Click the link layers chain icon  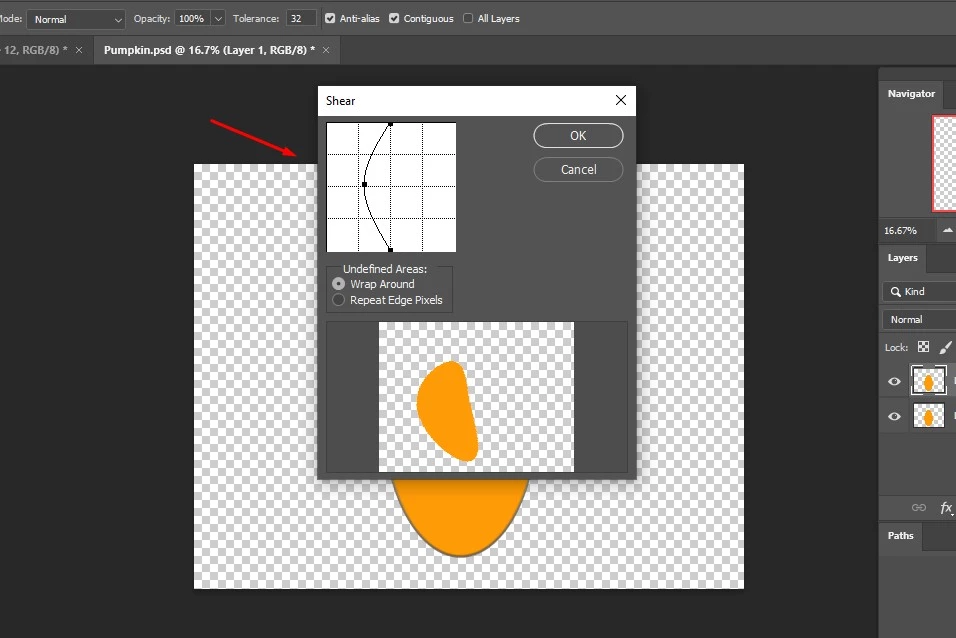pyautogui.click(x=919, y=507)
